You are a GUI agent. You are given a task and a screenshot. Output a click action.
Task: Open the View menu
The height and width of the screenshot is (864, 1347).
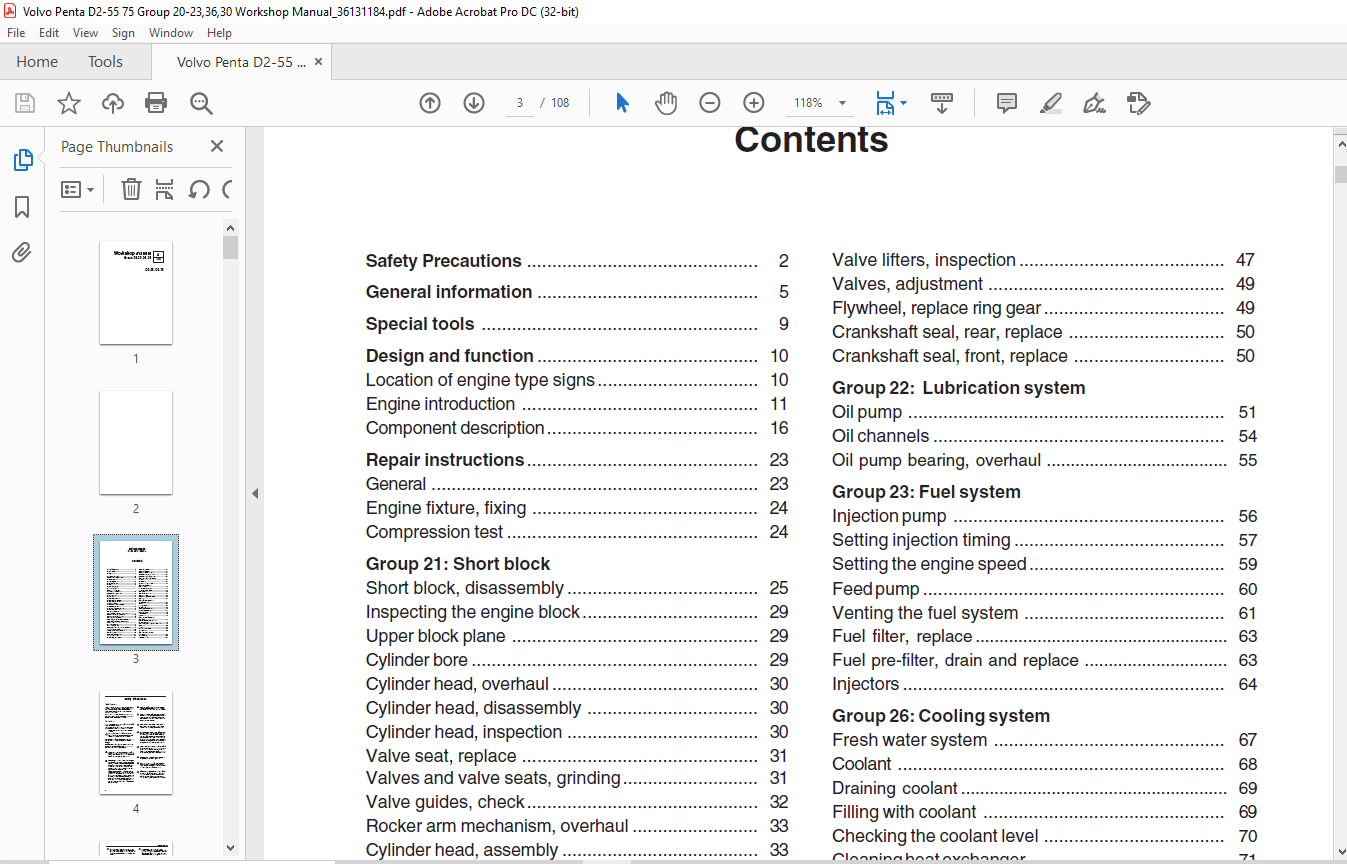(x=86, y=33)
